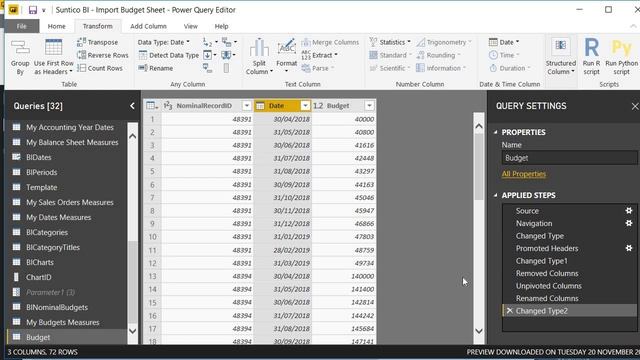Open the Parse tool

(x=318, y=68)
